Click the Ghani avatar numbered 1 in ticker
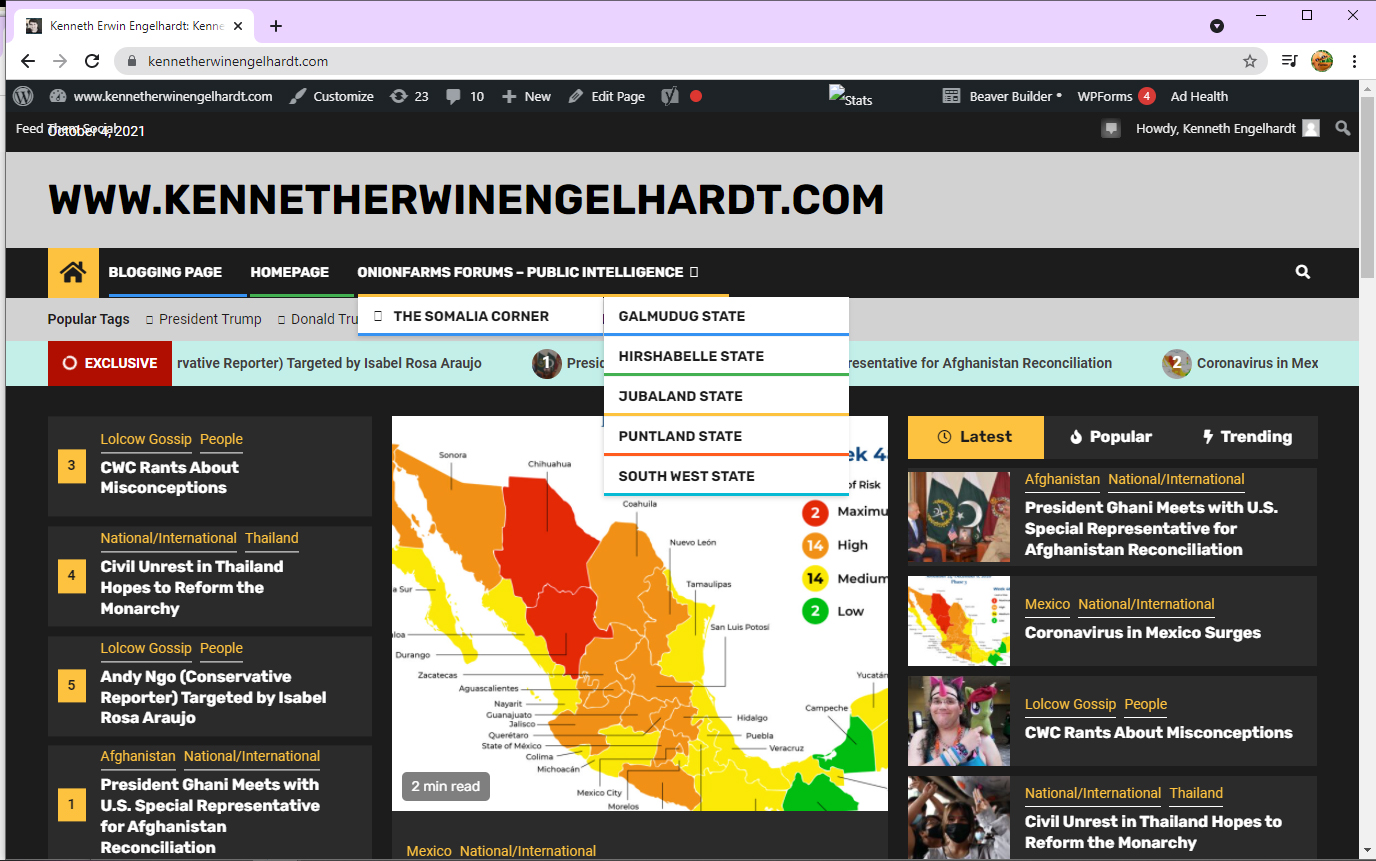 (x=546, y=363)
